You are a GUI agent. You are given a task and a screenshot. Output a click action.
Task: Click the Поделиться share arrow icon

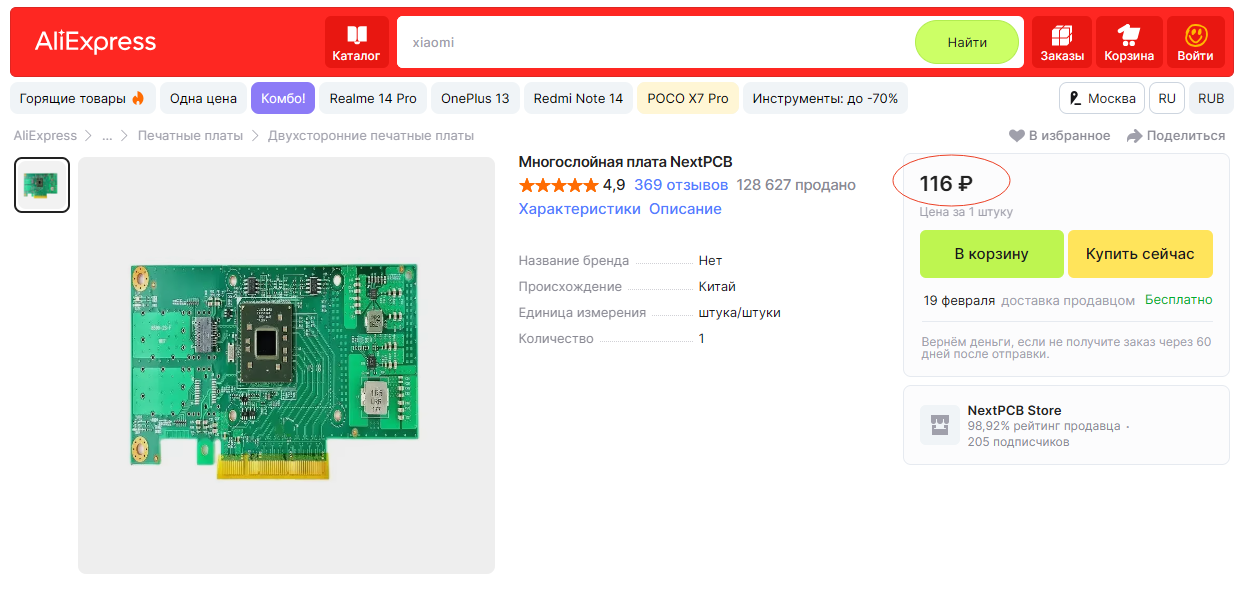point(1134,136)
